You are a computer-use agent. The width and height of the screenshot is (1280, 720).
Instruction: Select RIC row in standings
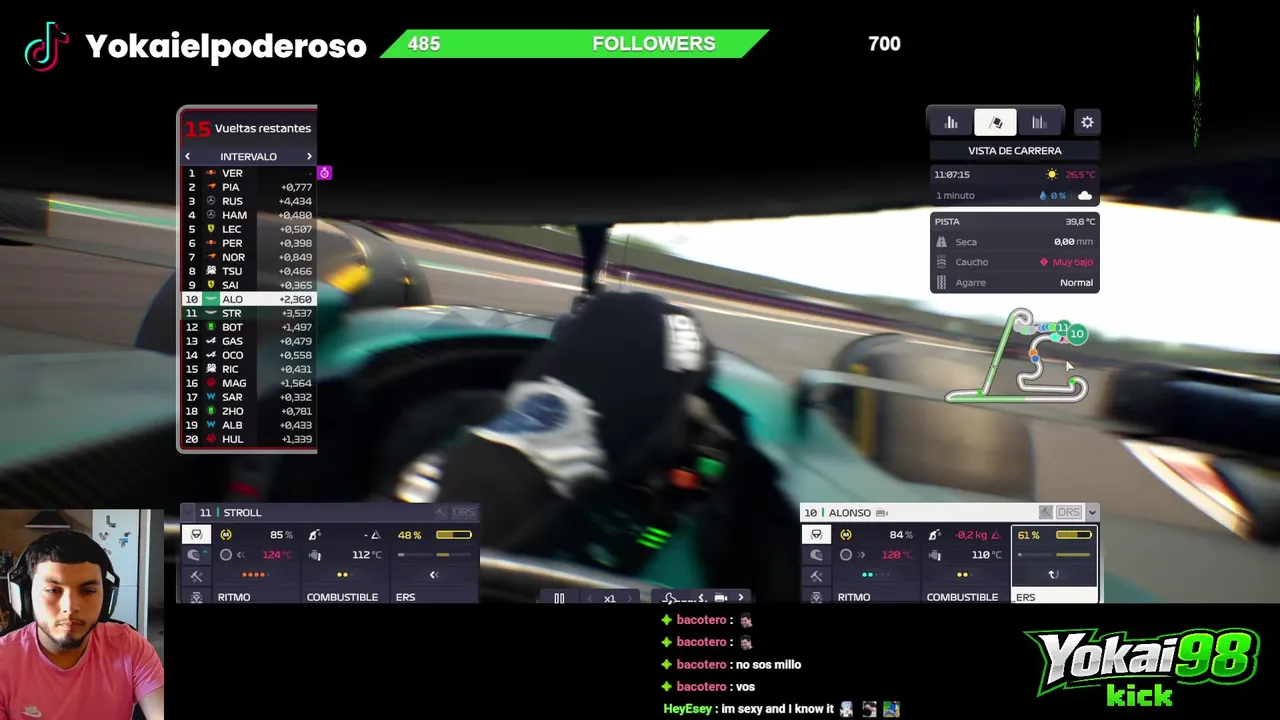(247, 369)
